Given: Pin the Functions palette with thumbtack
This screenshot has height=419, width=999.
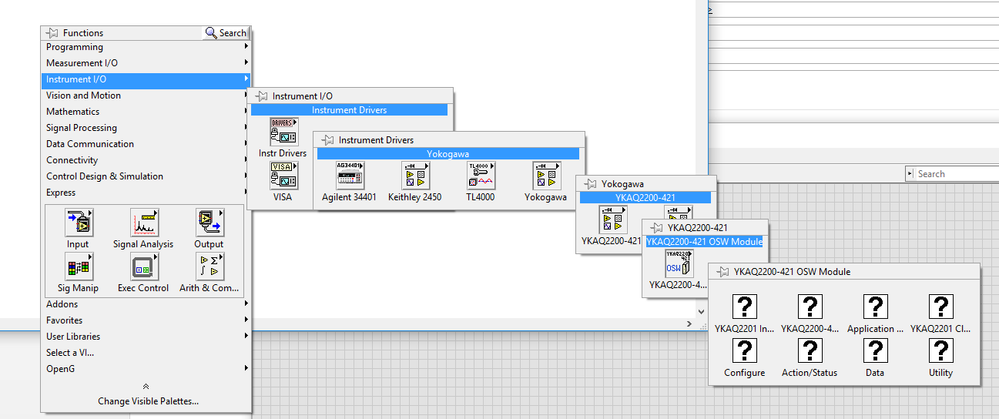Looking at the screenshot, I should click(52, 33).
